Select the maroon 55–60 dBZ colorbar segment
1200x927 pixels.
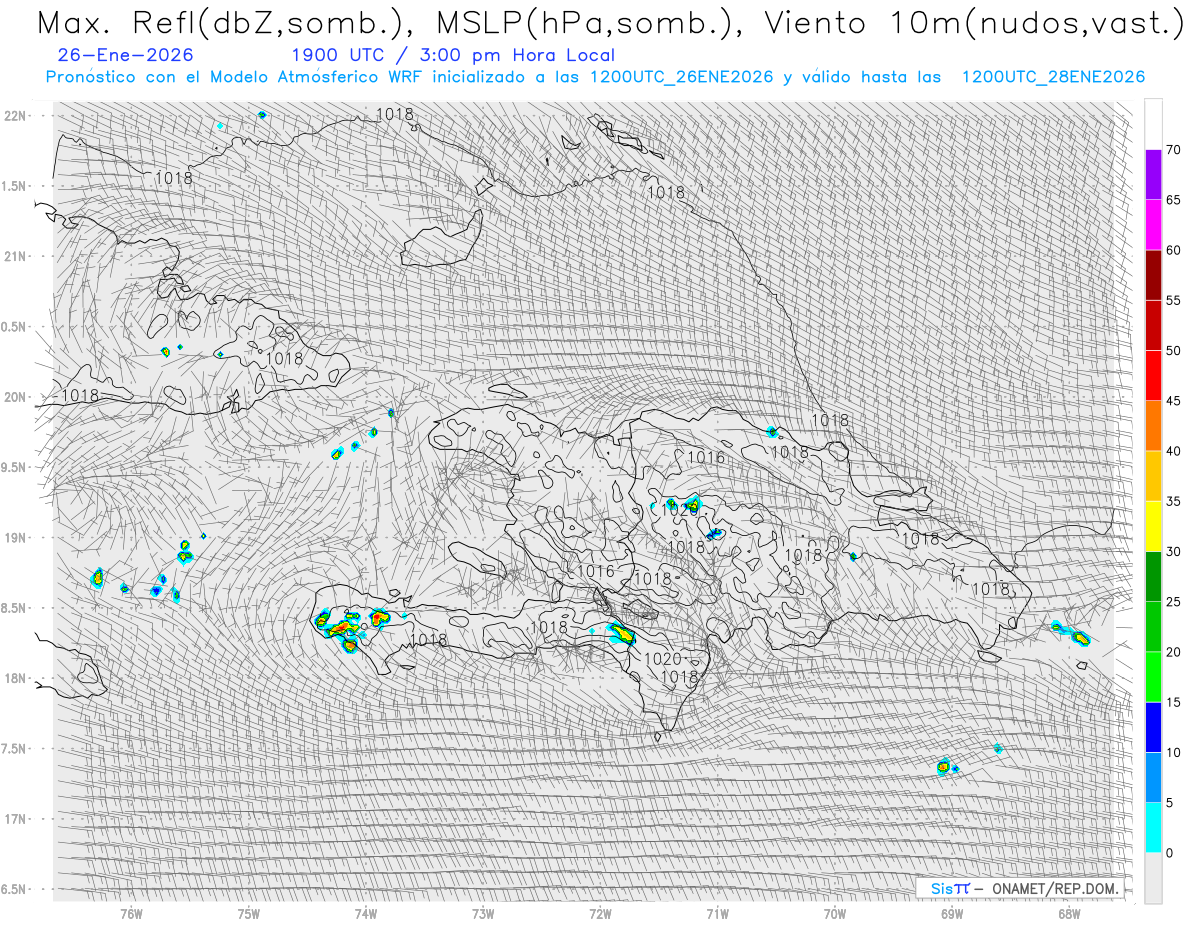click(1153, 275)
